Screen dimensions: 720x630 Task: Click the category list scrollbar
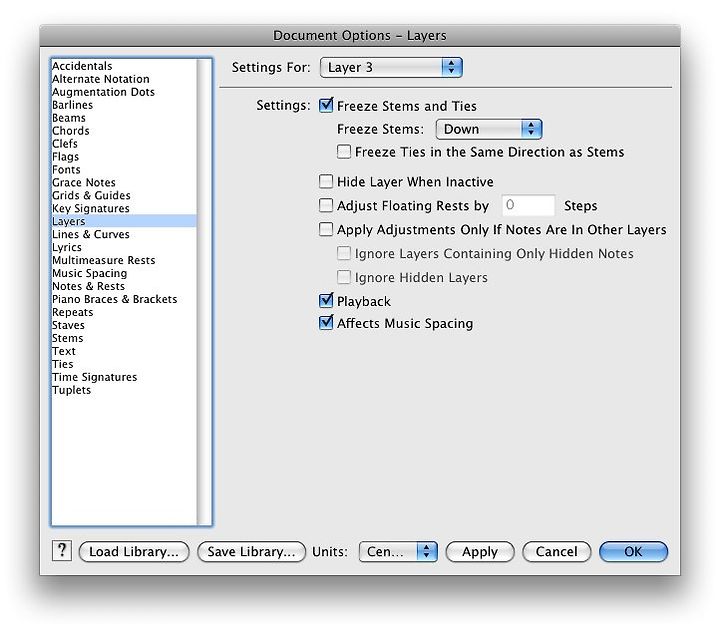pyautogui.click(x=204, y=292)
